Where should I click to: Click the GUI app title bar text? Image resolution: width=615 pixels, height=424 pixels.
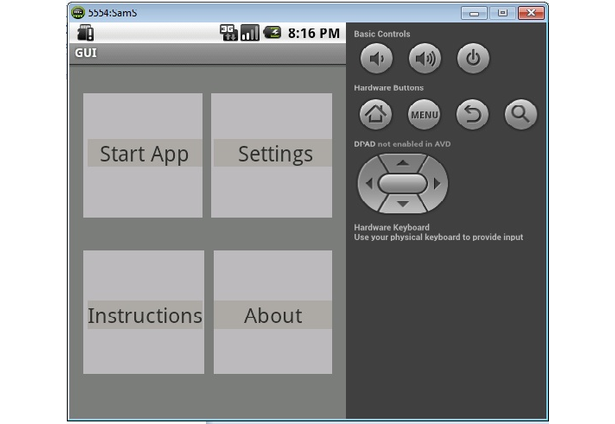[x=86, y=53]
